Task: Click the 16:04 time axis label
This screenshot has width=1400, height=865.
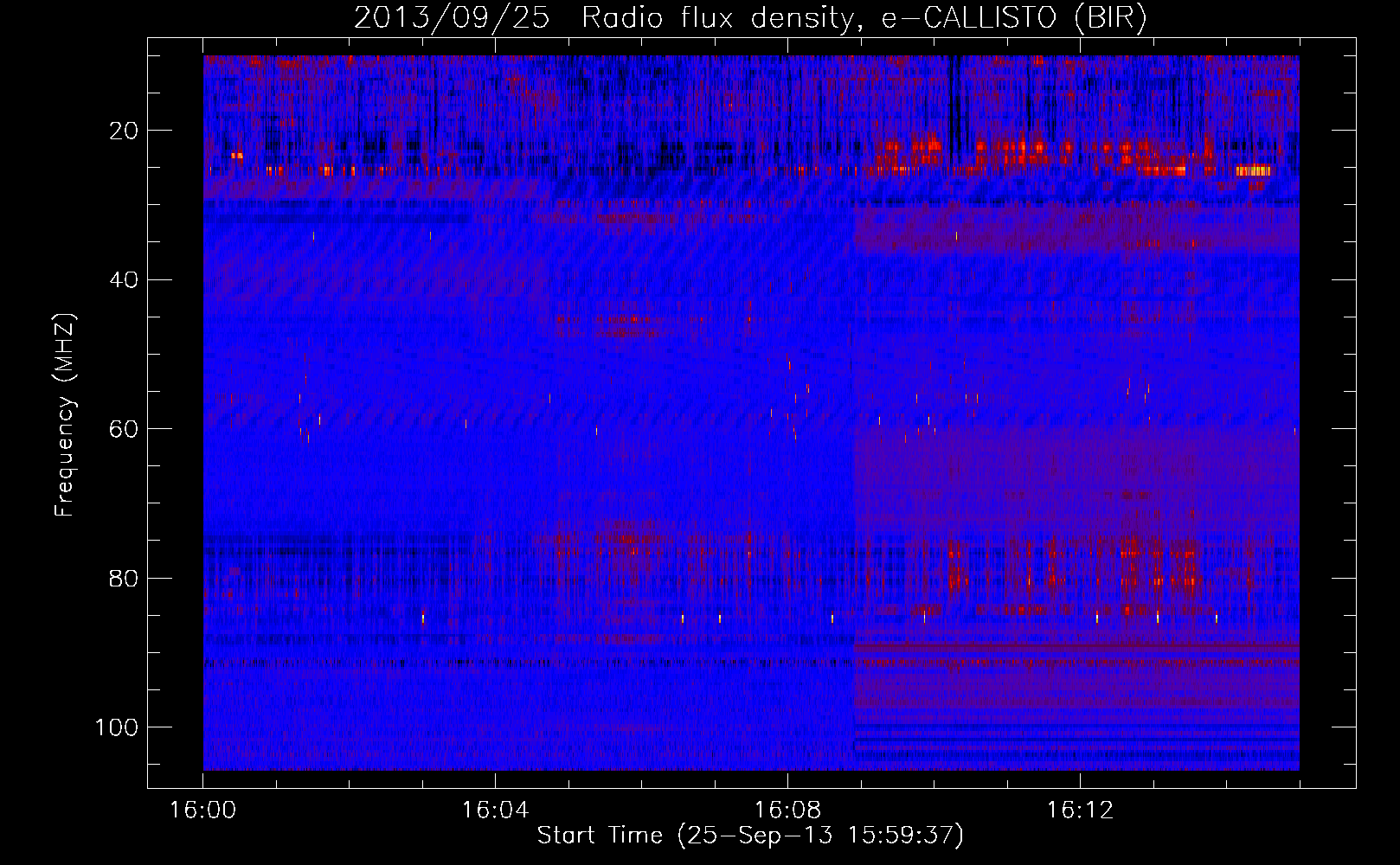Action: pos(495,811)
